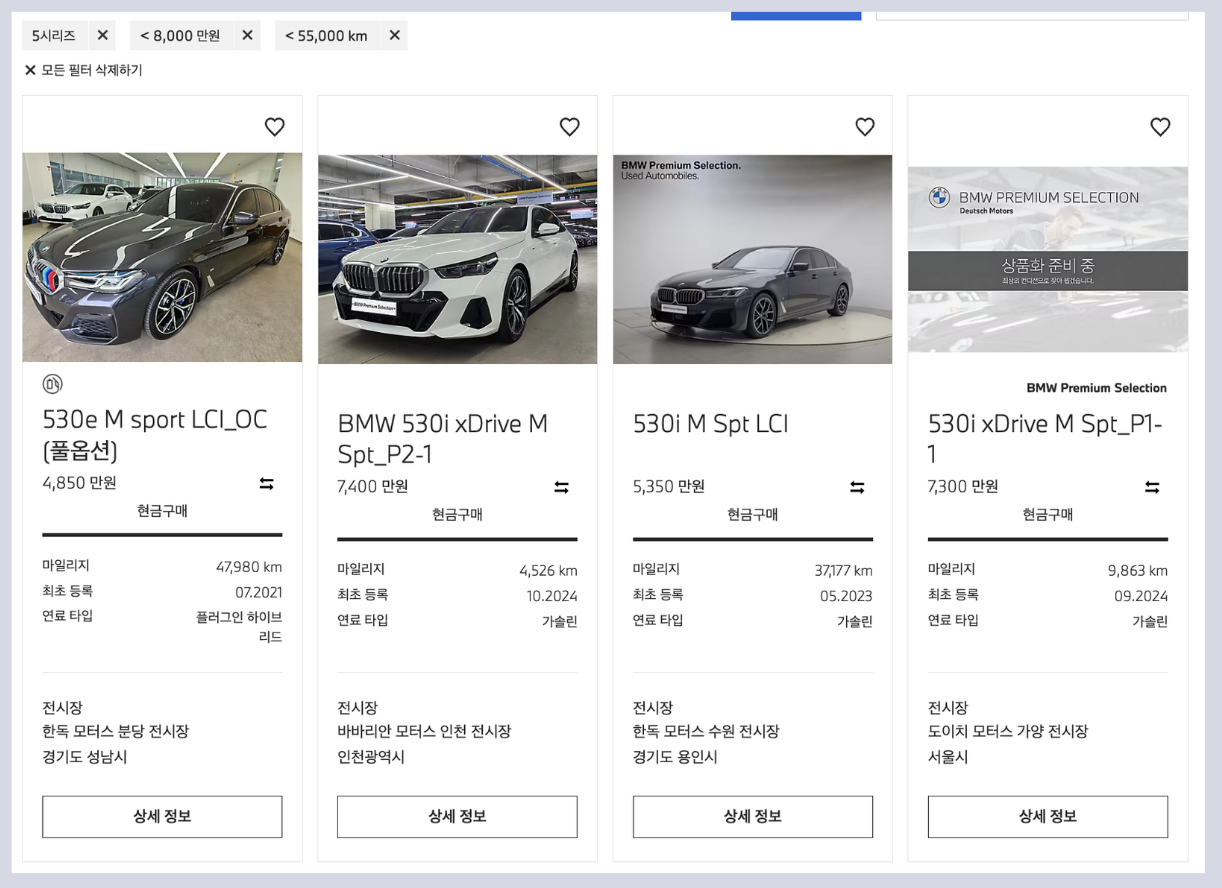Click 상세 정보 for 한독 모터스 분당 car
Viewport: 1222px width, 888px height.
tap(162, 816)
